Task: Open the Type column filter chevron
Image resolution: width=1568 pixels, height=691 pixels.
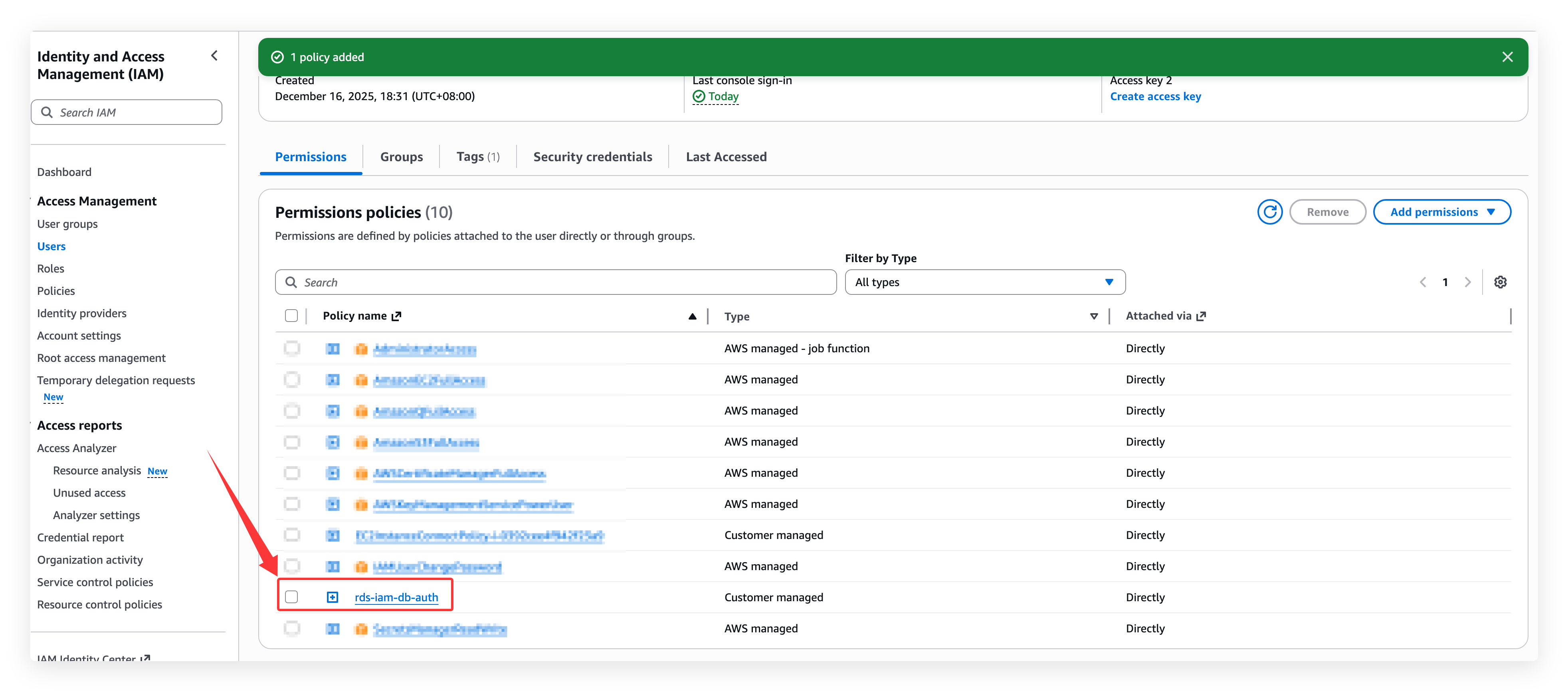Action: tap(1094, 316)
